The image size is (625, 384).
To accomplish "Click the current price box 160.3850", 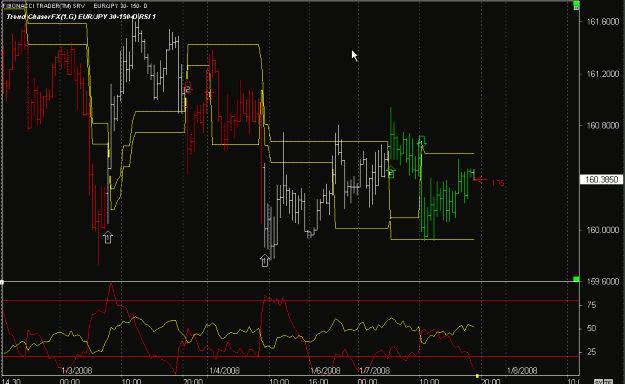I will click(x=602, y=179).
